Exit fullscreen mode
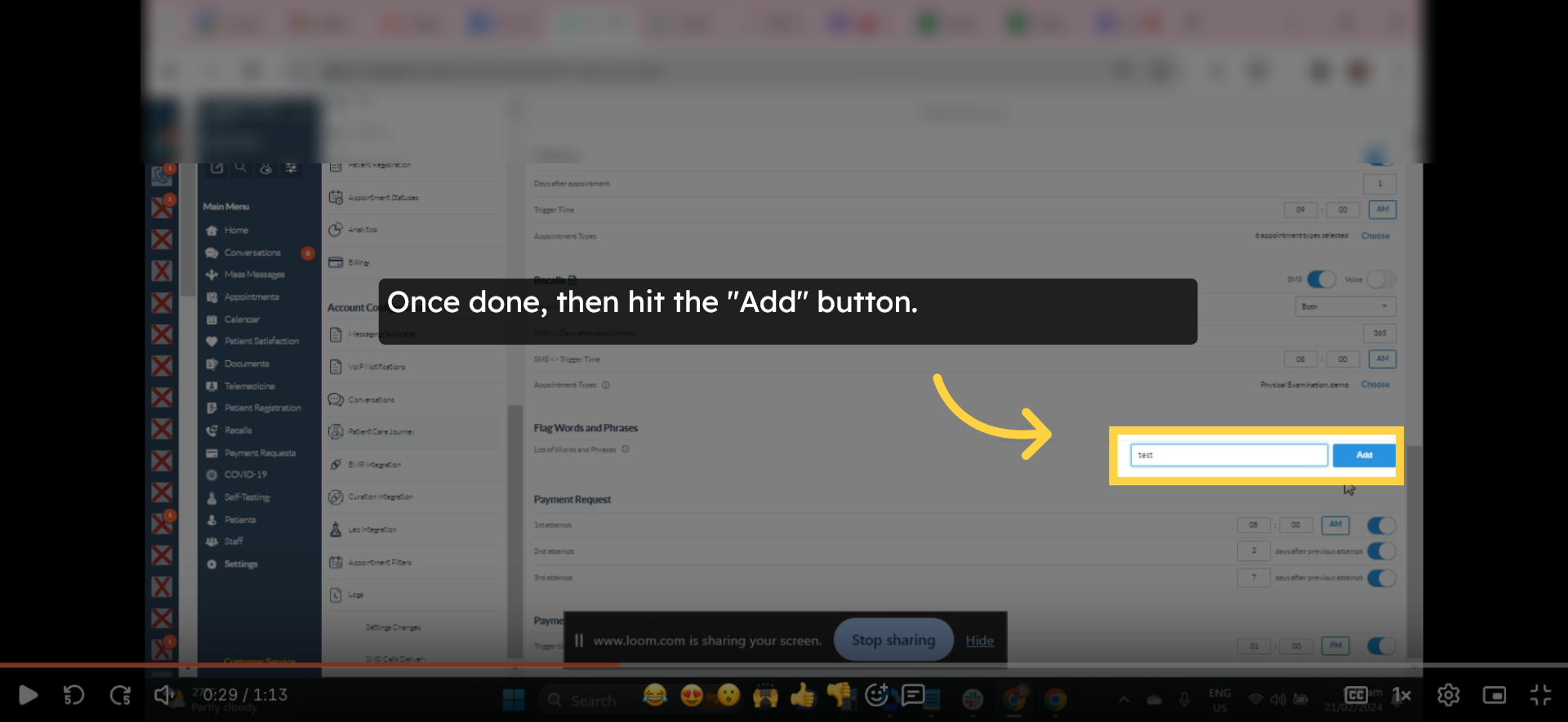 1540,695
